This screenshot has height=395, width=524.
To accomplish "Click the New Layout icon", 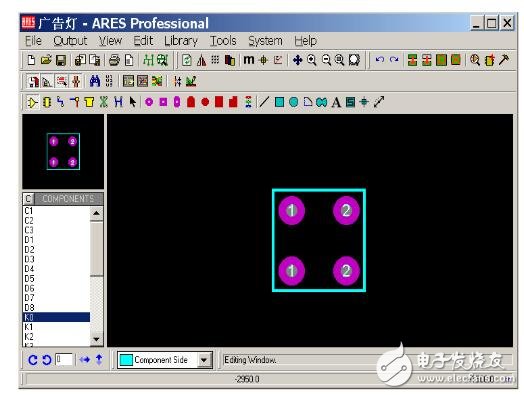I will (x=31, y=60).
